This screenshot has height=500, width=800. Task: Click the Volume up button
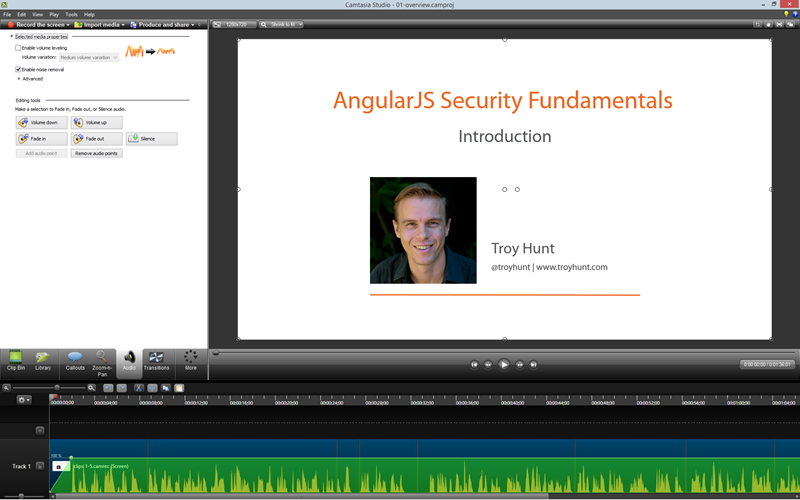tap(96, 122)
